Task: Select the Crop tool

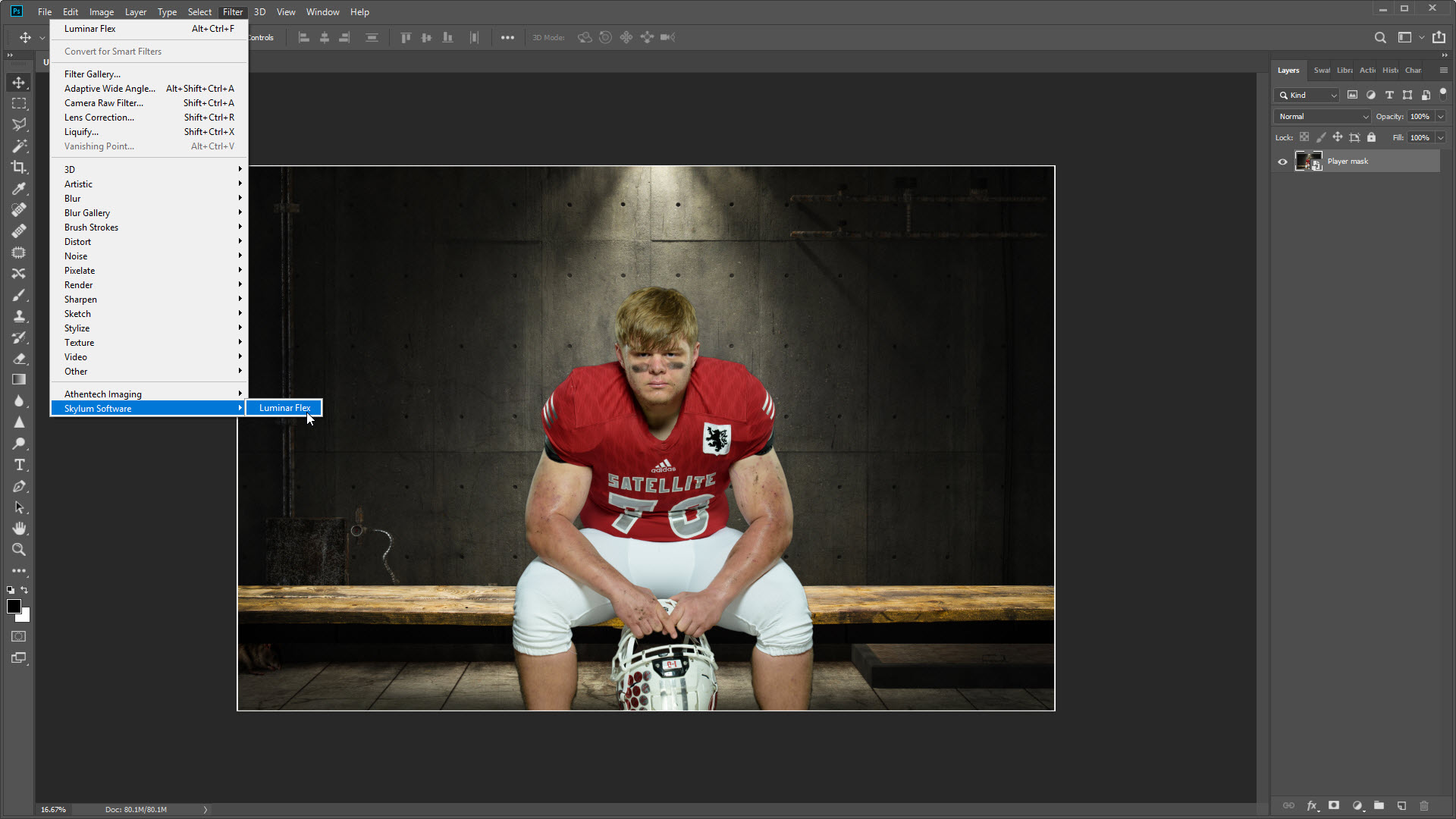Action: coord(19,168)
